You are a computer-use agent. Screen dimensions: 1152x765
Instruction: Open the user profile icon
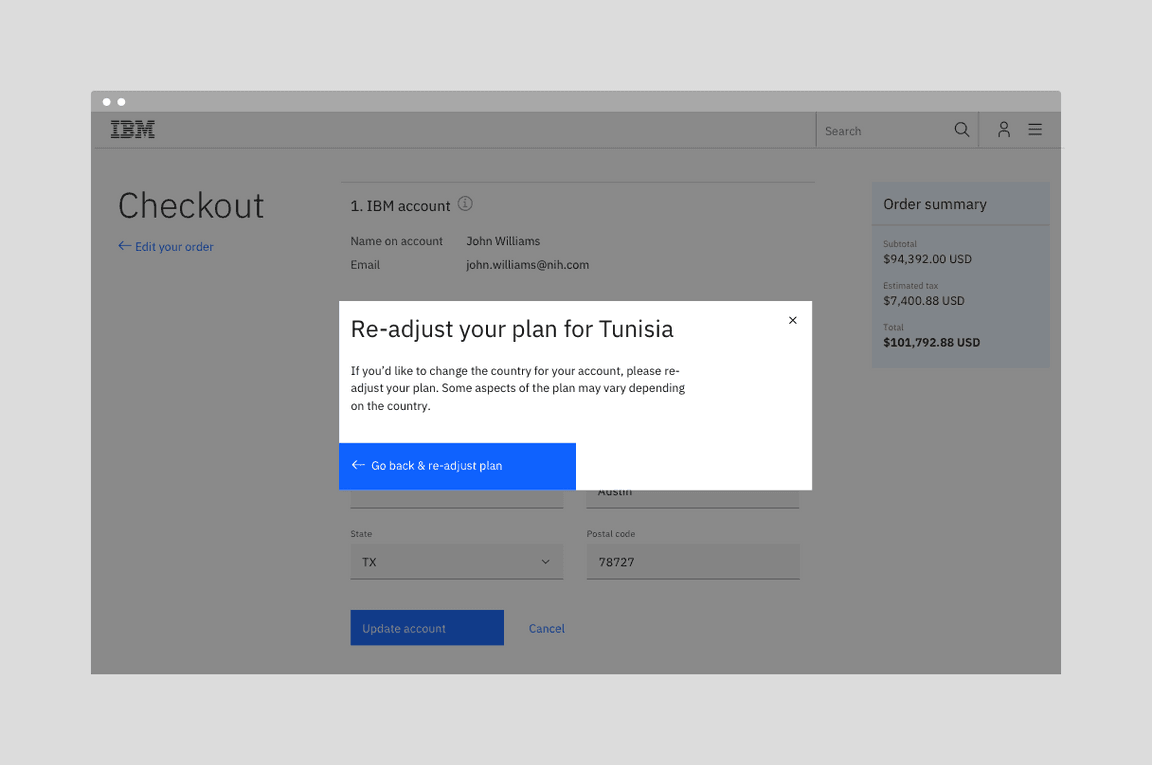coord(1003,130)
